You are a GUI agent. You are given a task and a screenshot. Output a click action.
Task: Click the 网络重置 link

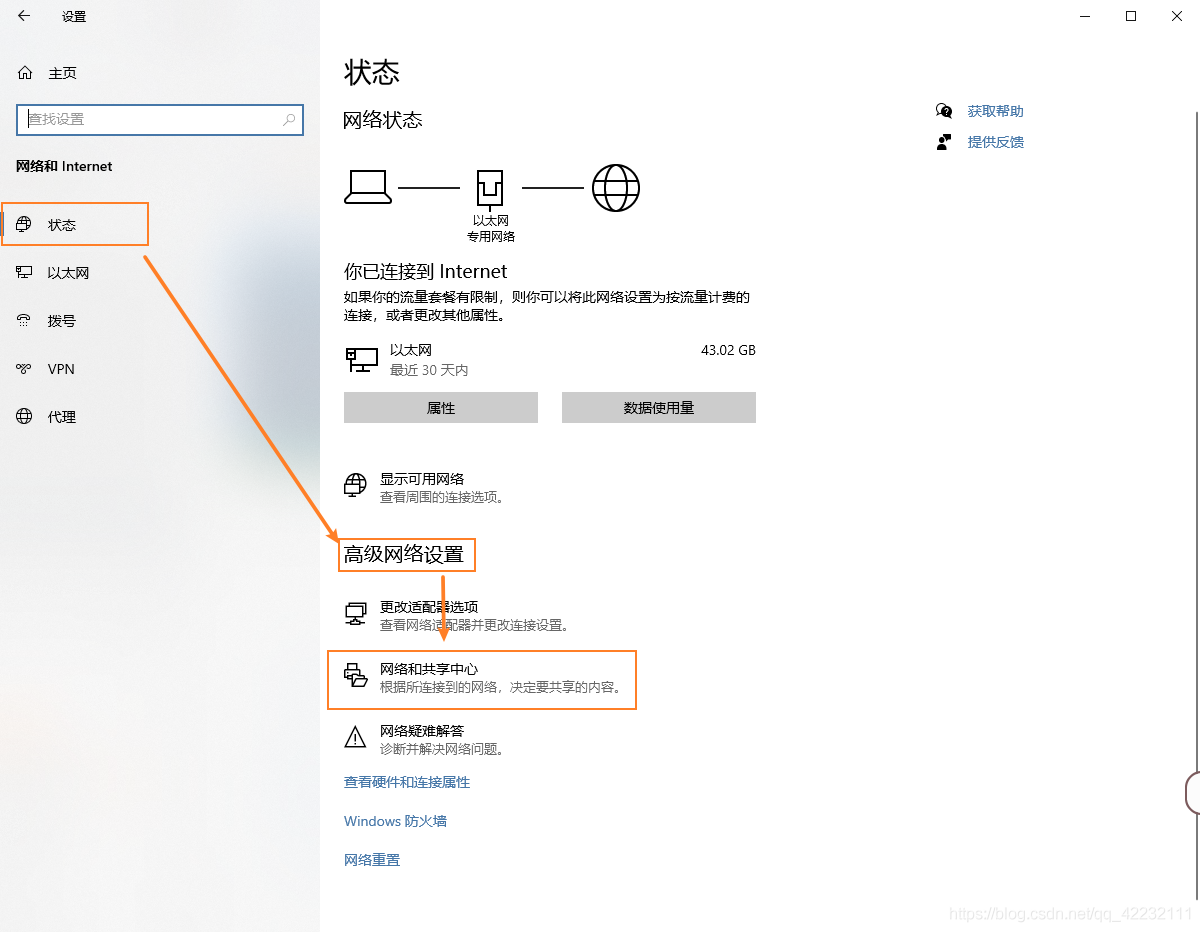372,860
